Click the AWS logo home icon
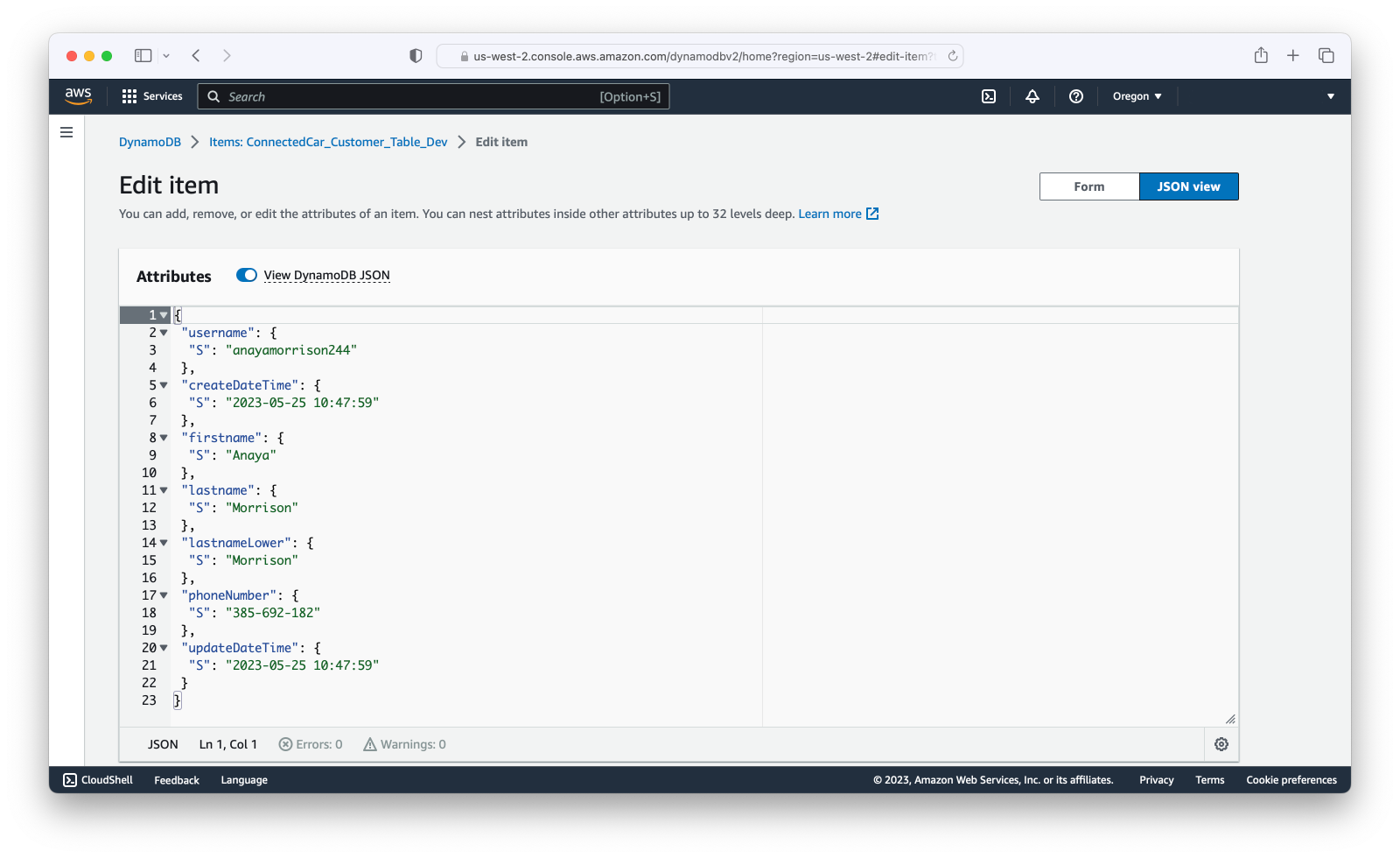This screenshot has width=1400, height=858. (x=78, y=96)
